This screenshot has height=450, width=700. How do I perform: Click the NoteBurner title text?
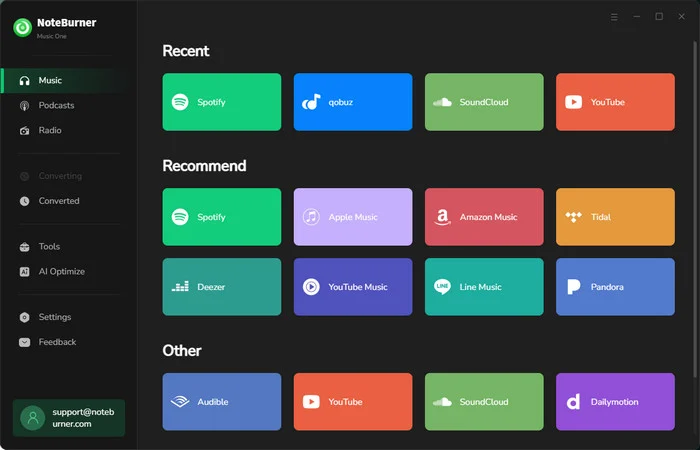pos(67,22)
